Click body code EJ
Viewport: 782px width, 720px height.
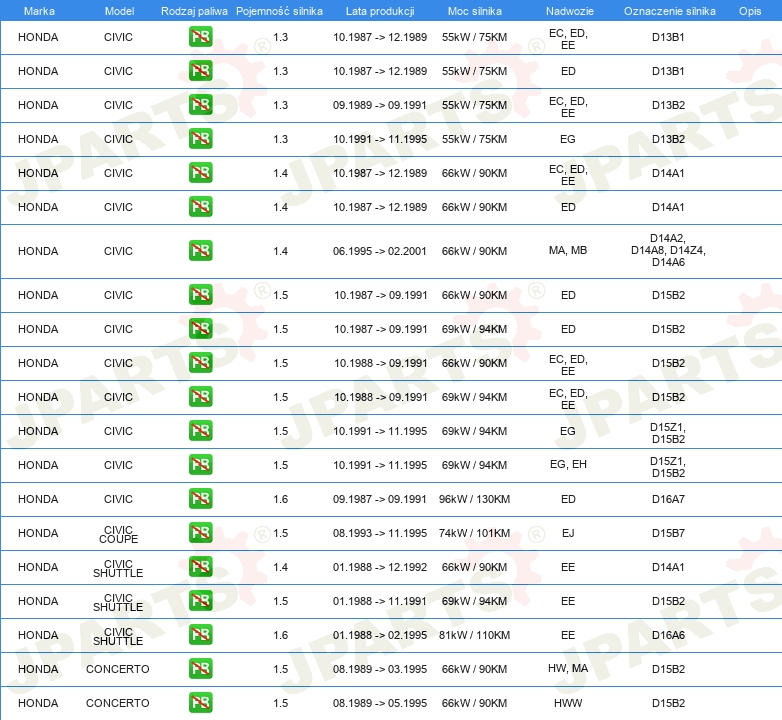pyautogui.click(x=568, y=533)
